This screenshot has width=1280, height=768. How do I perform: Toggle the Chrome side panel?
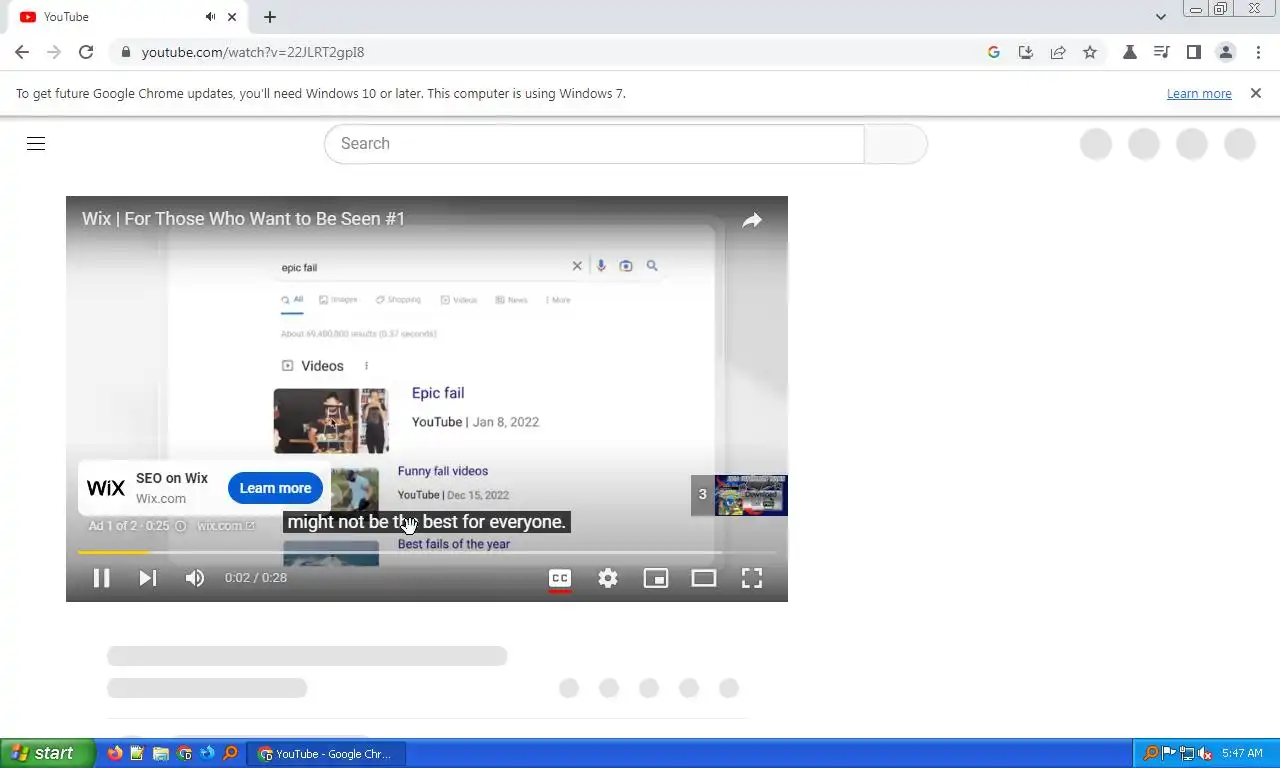pyautogui.click(x=1193, y=52)
